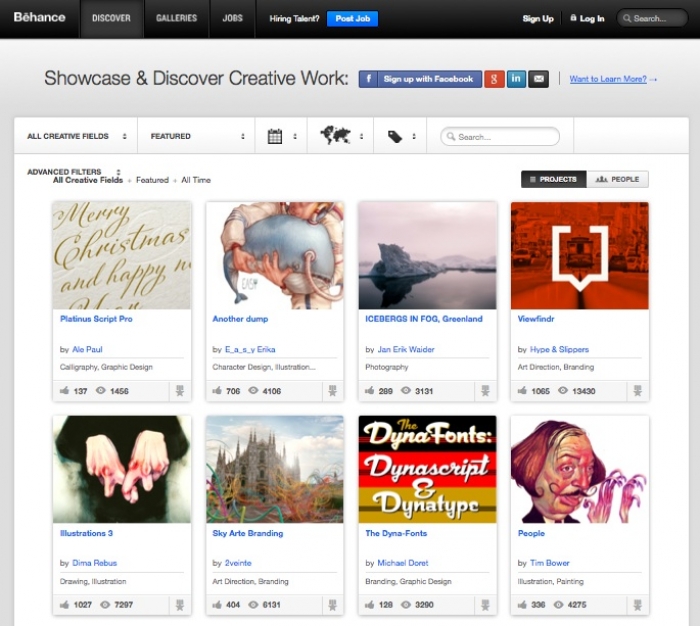
Task: Open the iceberg photo thumbnail
Action: [x=428, y=255]
